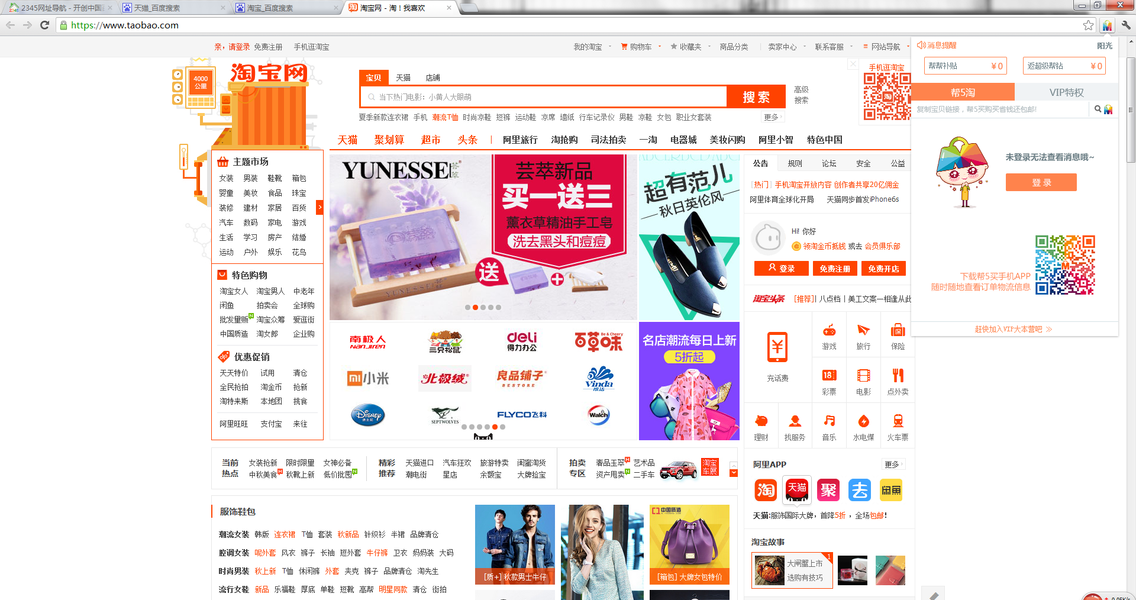Select the 帮5淘 tab in the extension panel
Image resolution: width=1136 pixels, height=600 pixels.
(963, 92)
